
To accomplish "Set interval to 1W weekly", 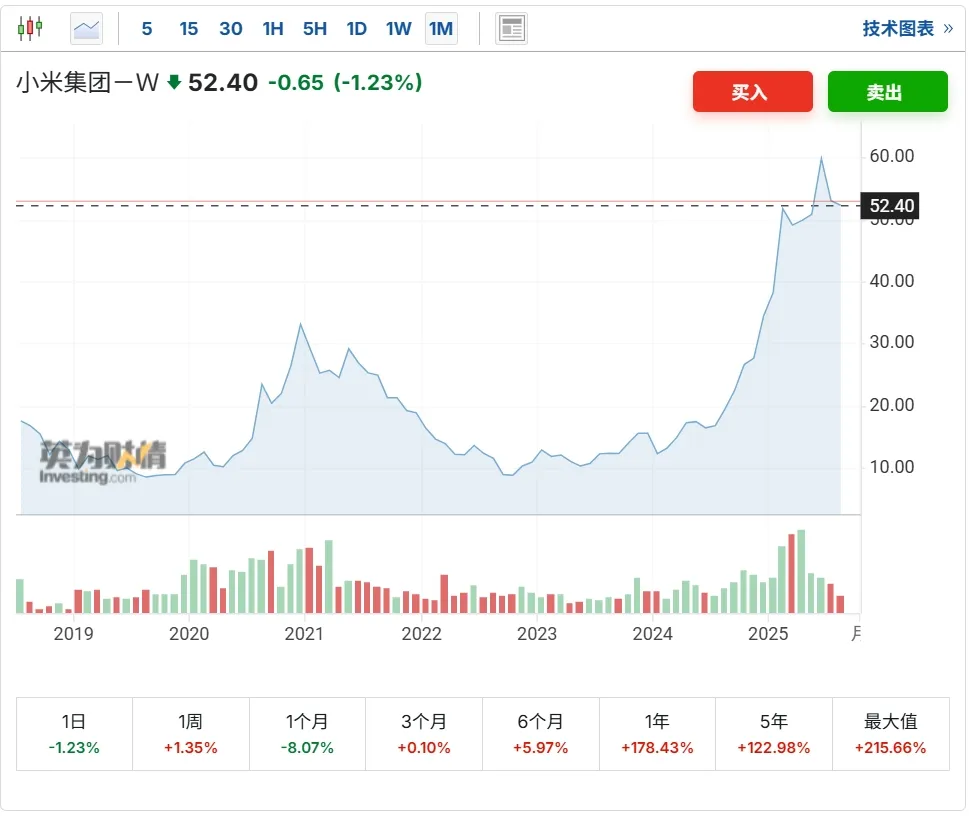I will (399, 29).
